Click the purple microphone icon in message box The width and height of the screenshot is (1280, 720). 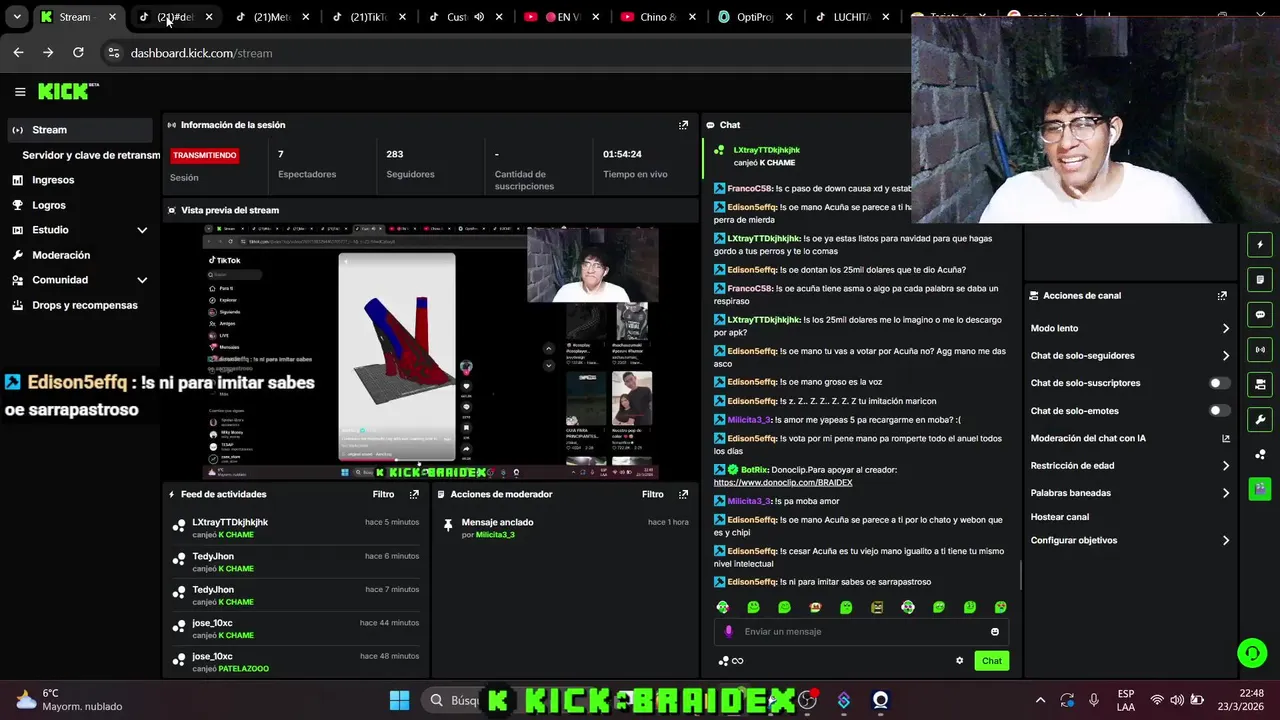728,632
